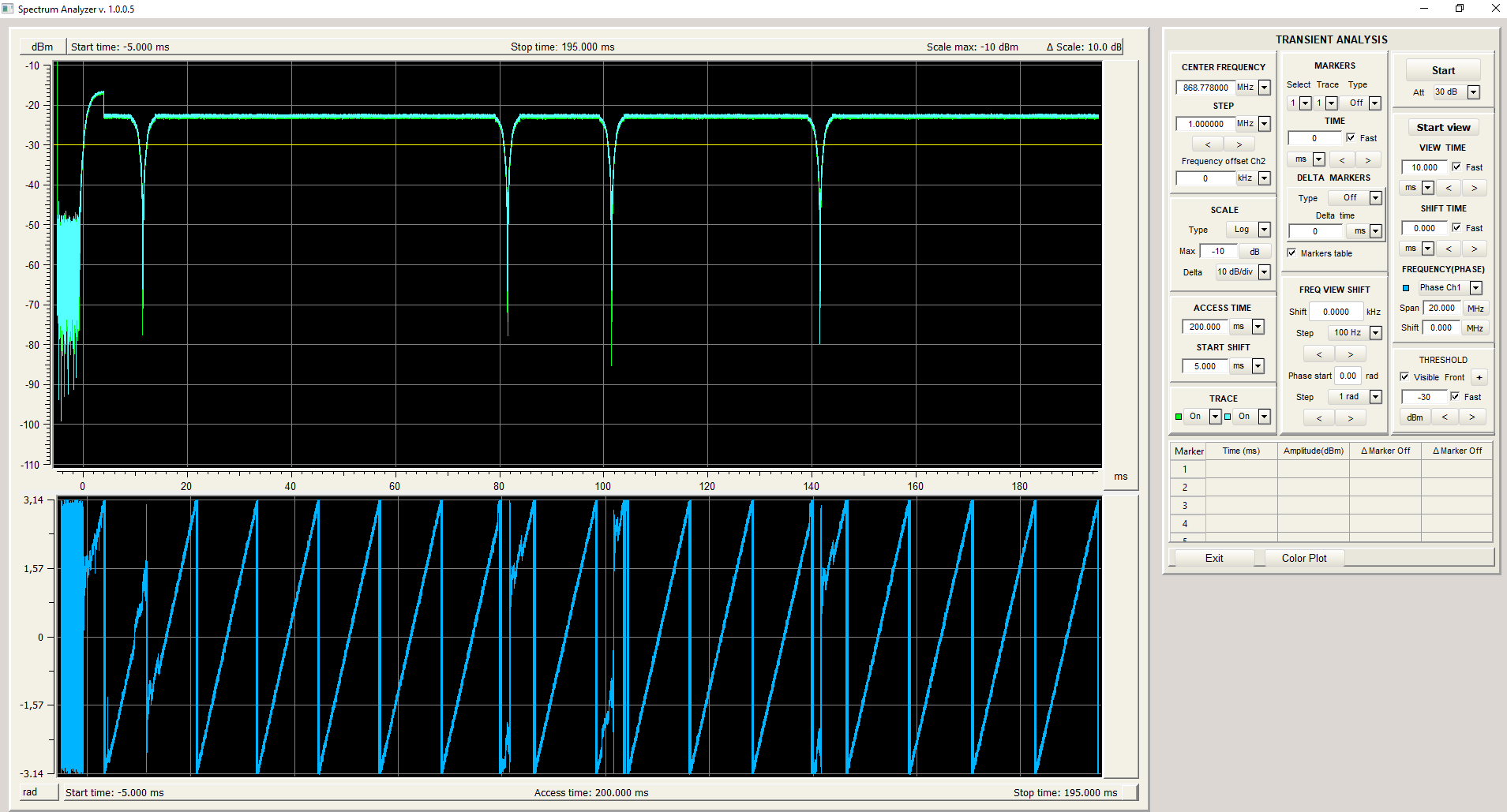Increase center frequency by one step

click(1239, 144)
